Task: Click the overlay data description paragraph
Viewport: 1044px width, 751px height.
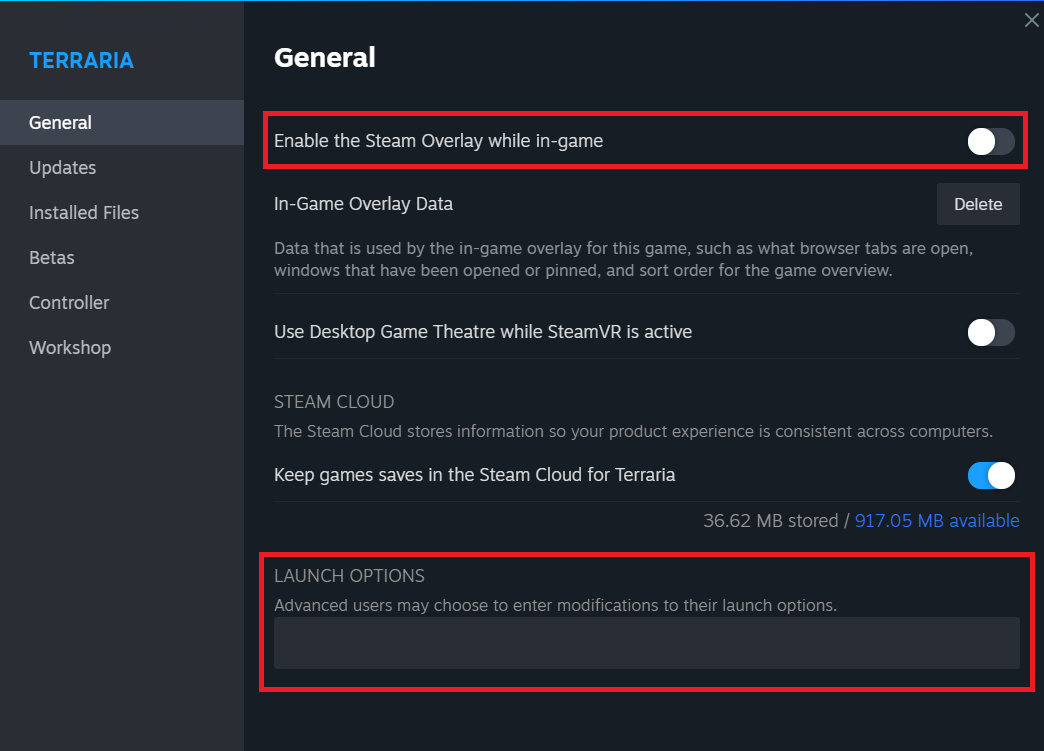Action: (624, 259)
